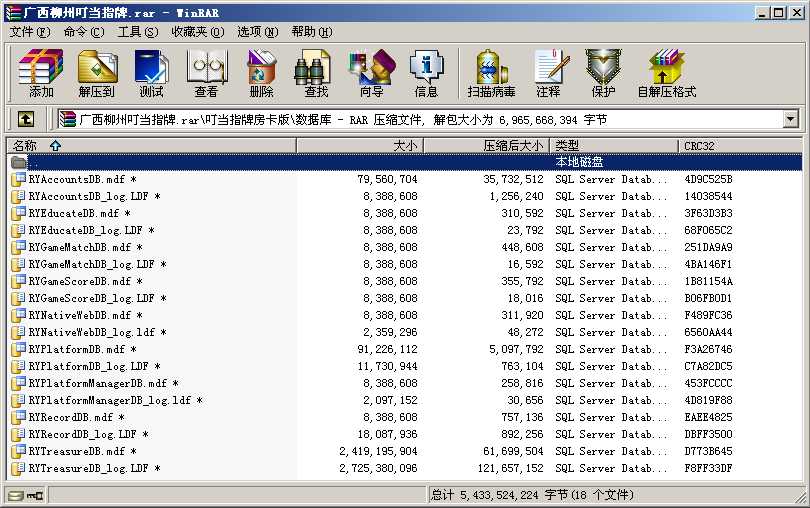Screen dimensions: 810x508
Task: Open the Commands (命令) menu
Action: click(84, 32)
